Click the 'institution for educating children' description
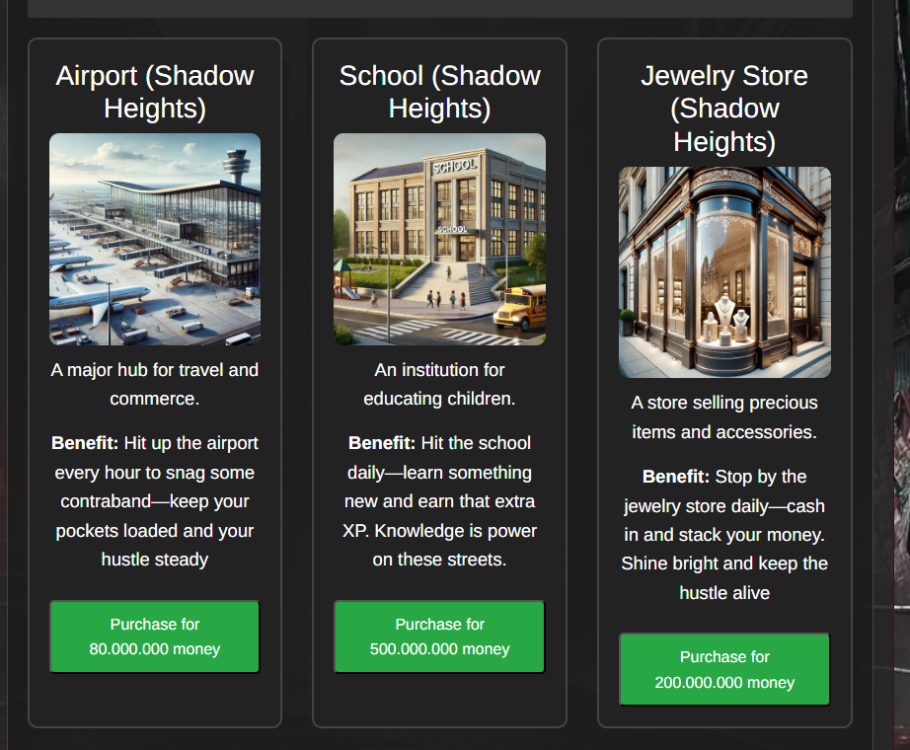 click(439, 384)
